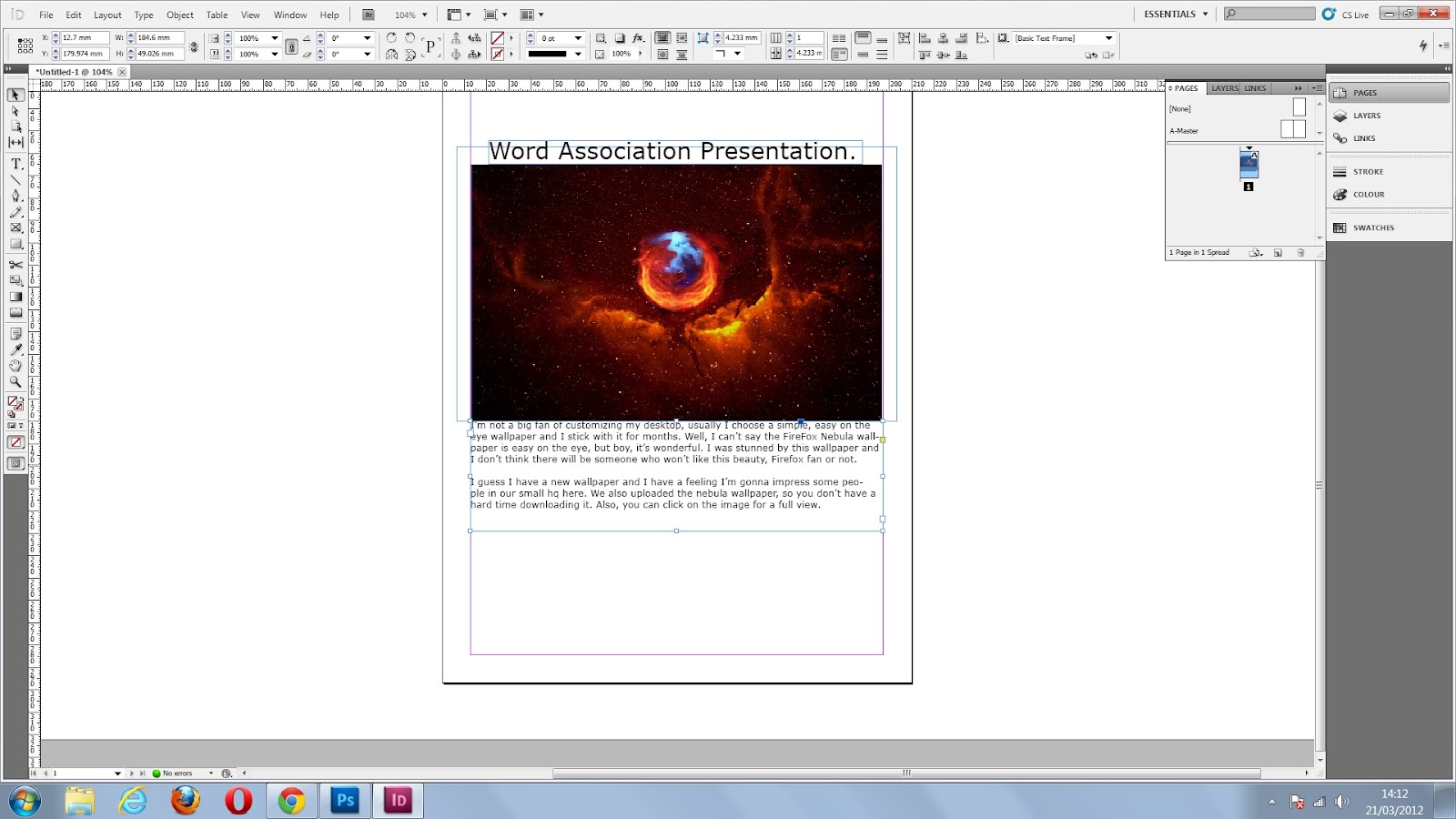Open the stroke weight dropdown showing 0 pt
Screen dimensions: 1456x819
(x=579, y=38)
